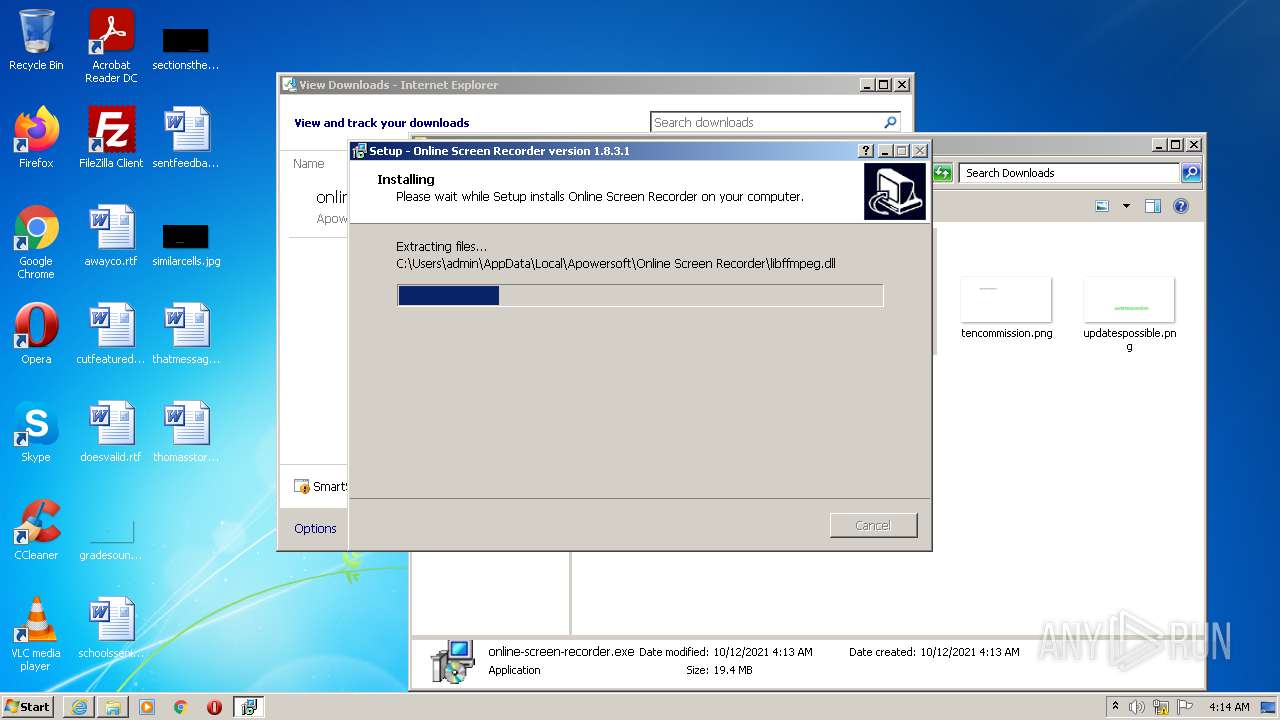Screen dimensions: 1280x720
Task: Open media player taskbar icon
Action: pos(147,707)
